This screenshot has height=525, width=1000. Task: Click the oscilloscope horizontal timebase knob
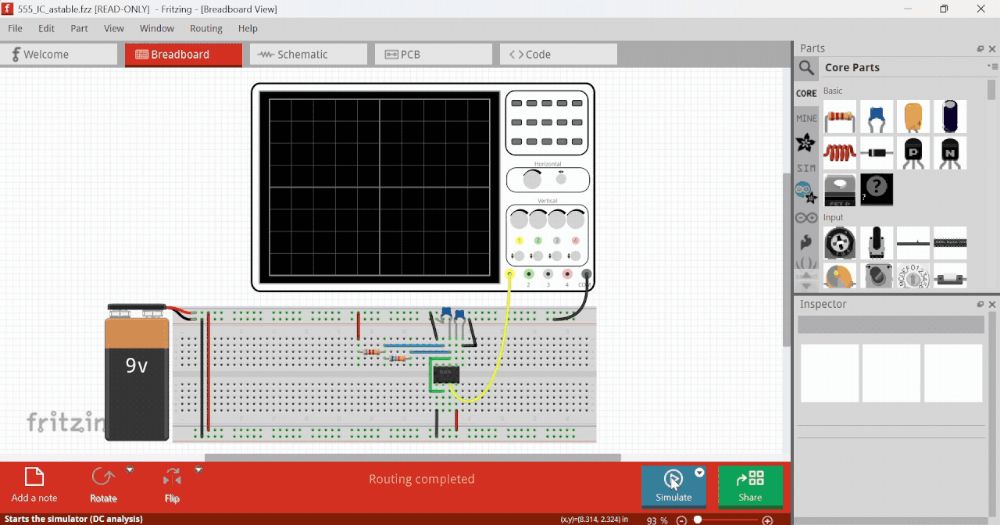(x=532, y=180)
